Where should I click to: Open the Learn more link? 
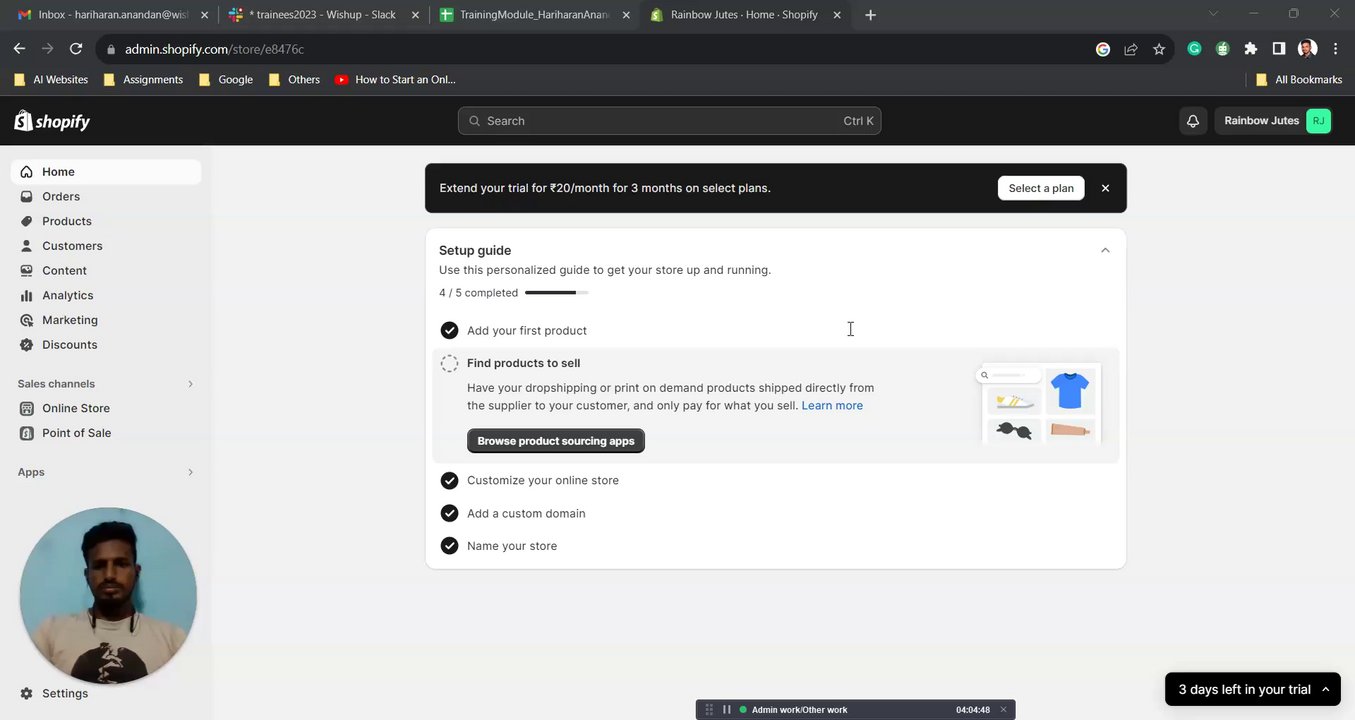point(832,405)
